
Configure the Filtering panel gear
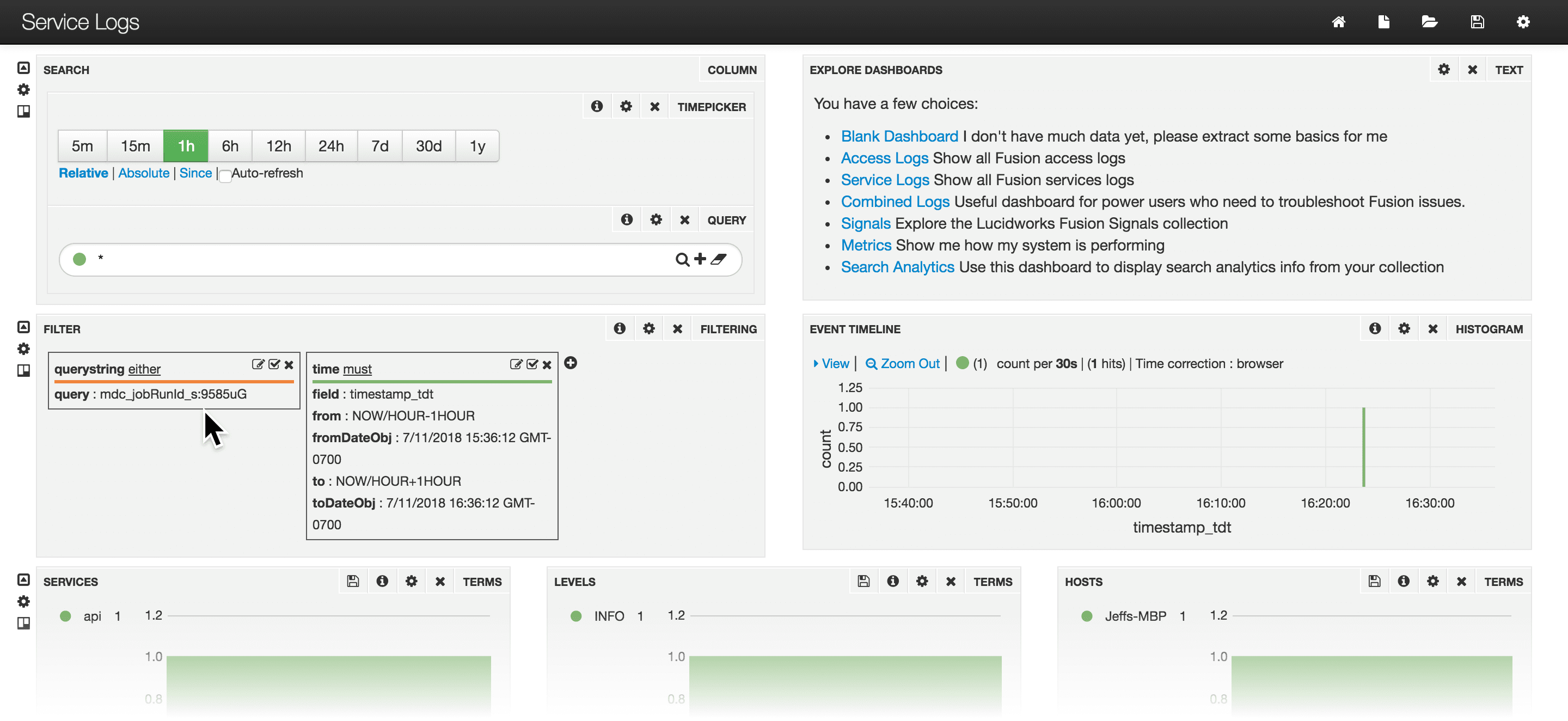click(x=649, y=329)
